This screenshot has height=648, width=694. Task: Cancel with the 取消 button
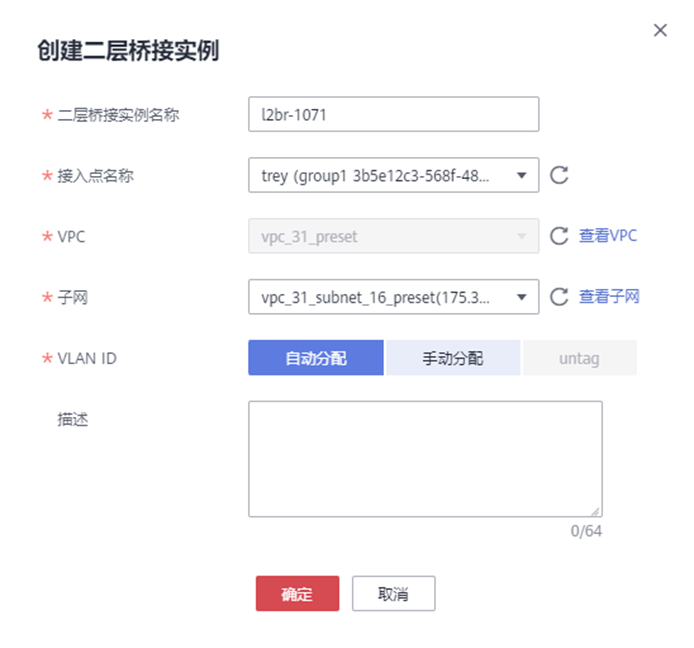click(x=393, y=593)
